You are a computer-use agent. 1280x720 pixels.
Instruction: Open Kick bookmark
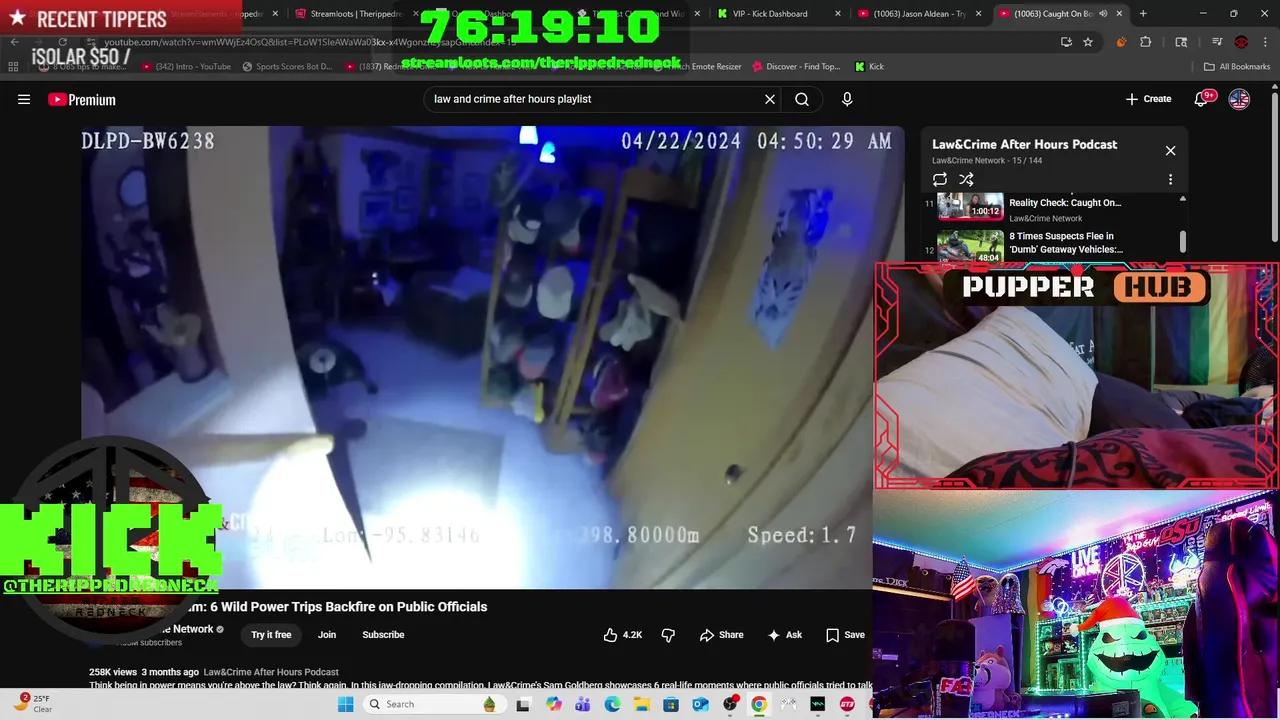point(869,67)
